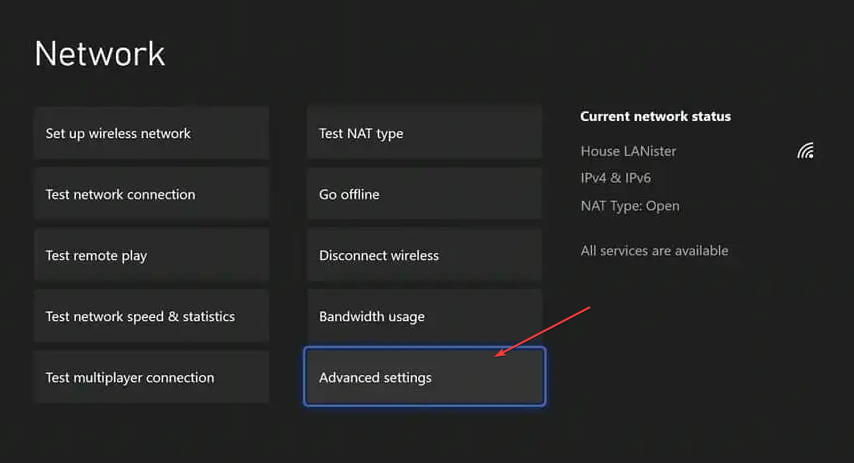This screenshot has width=854, height=463.
Task: Start the Test remote play option
Action: (151, 255)
